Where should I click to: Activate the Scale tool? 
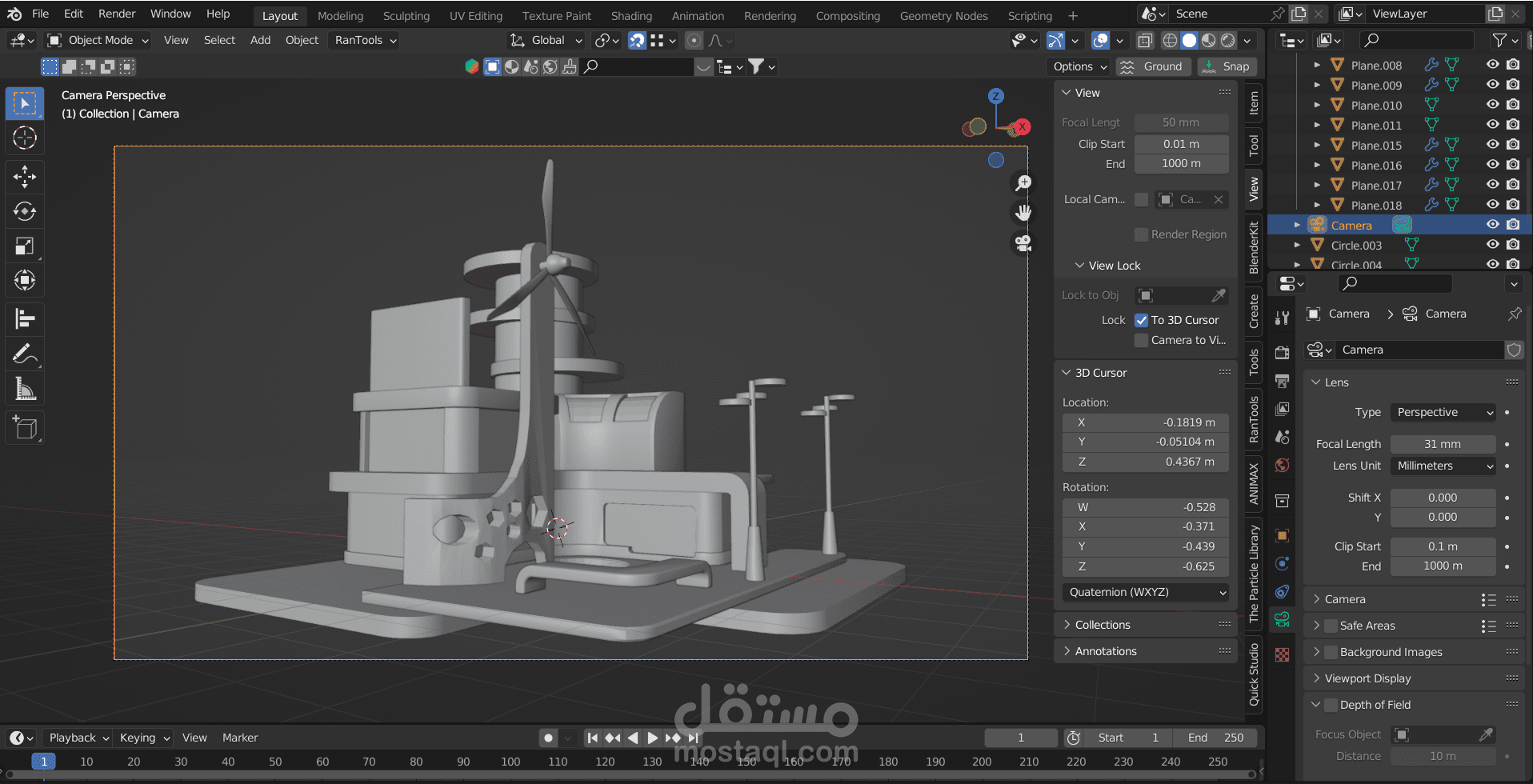tap(25, 246)
